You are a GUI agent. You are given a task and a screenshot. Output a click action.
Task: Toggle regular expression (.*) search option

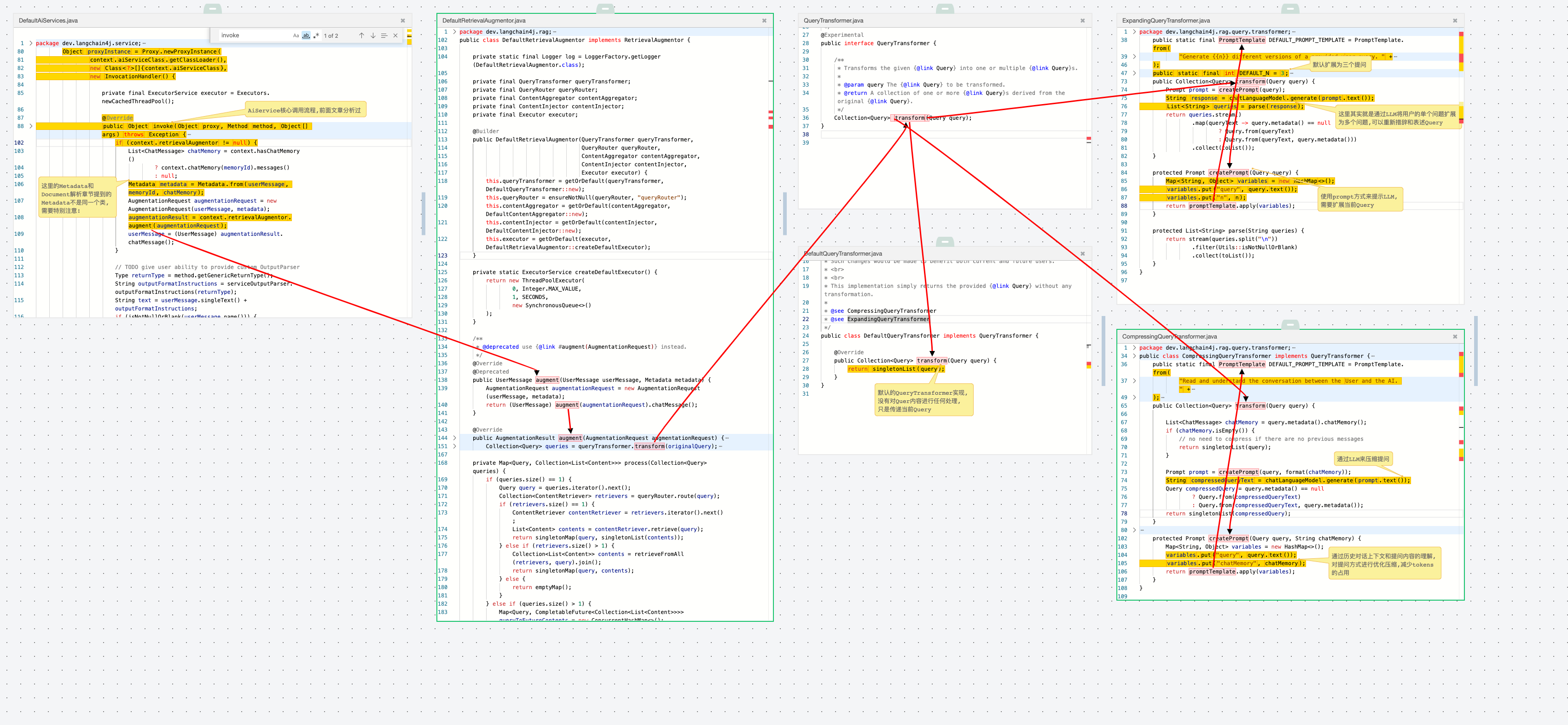pos(316,35)
